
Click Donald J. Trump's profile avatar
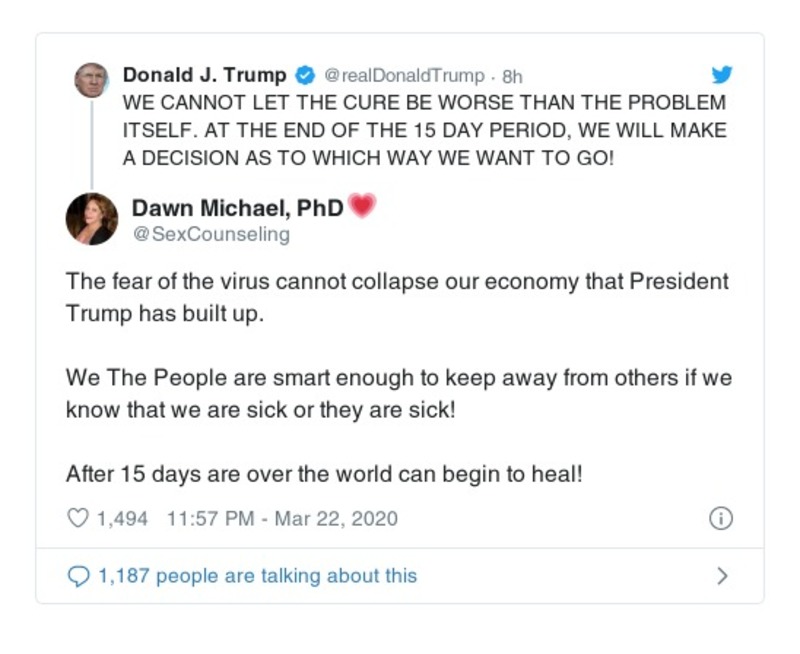tap(92, 77)
